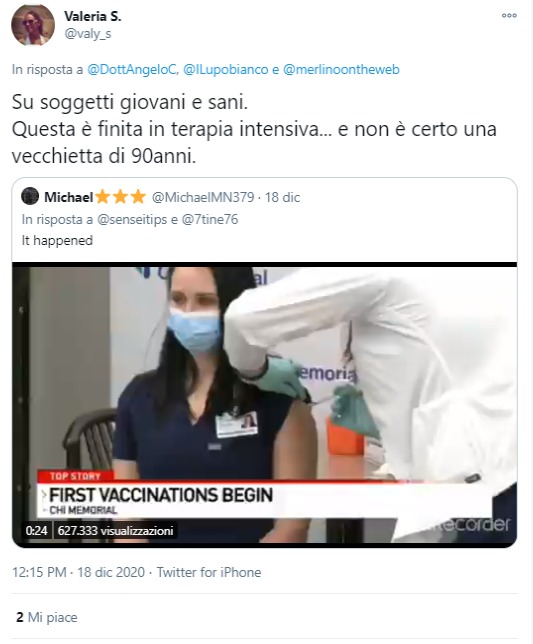Image resolution: width=533 pixels, height=644 pixels.
Task: Open the quoted tweet text "It happened"
Action: 57,240
